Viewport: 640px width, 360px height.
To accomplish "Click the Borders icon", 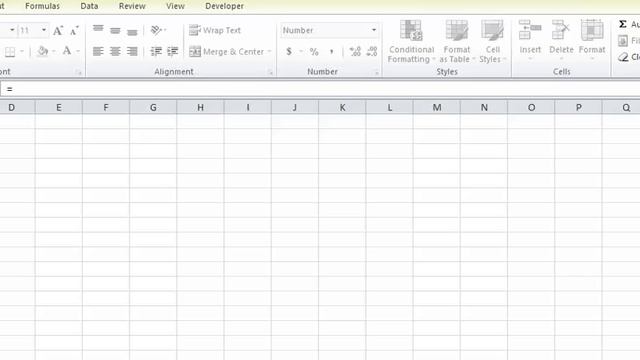I will pyautogui.click(x=10, y=51).
